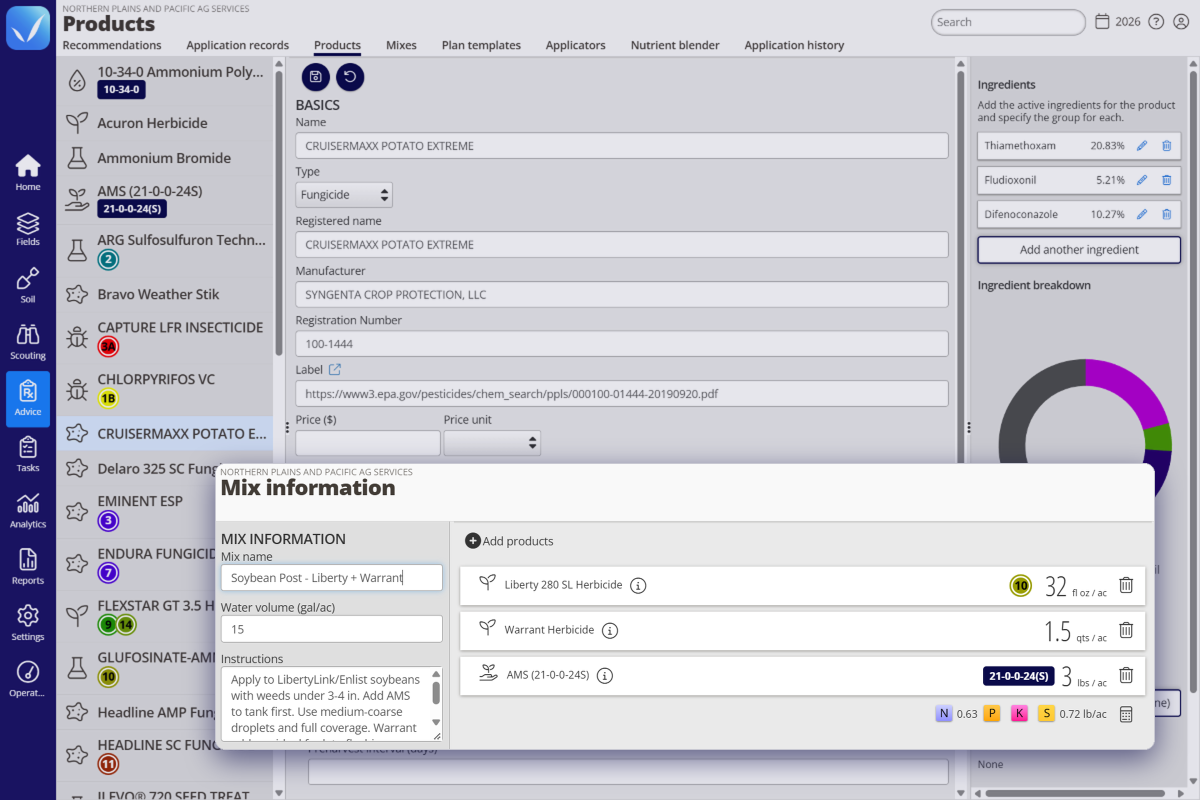Open the external Label link icon

335,370
